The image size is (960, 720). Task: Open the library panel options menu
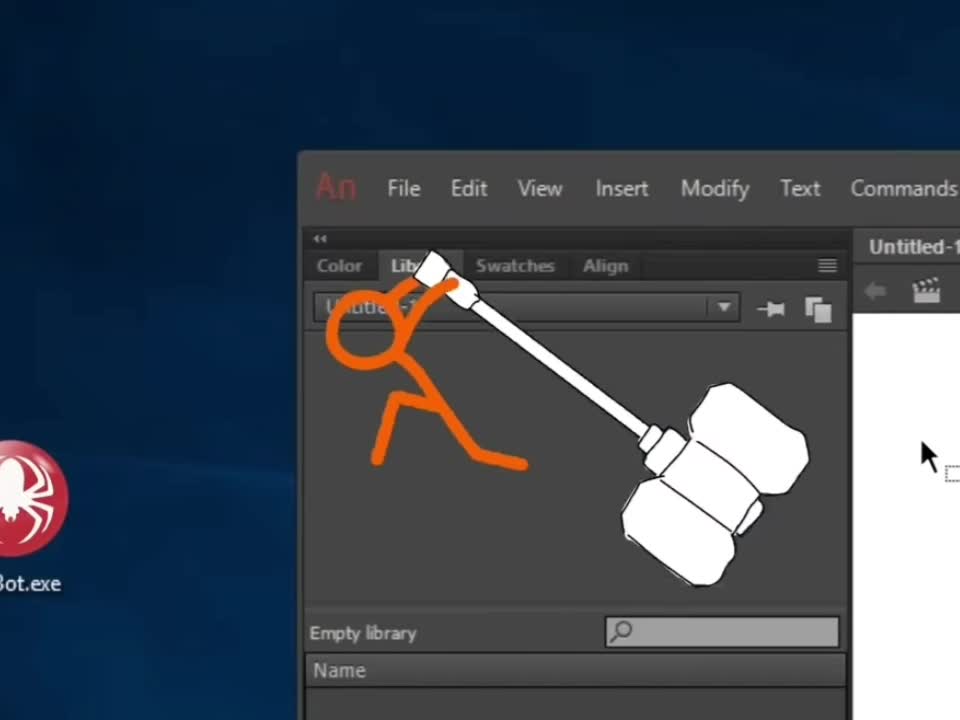(x=827, y=265)
